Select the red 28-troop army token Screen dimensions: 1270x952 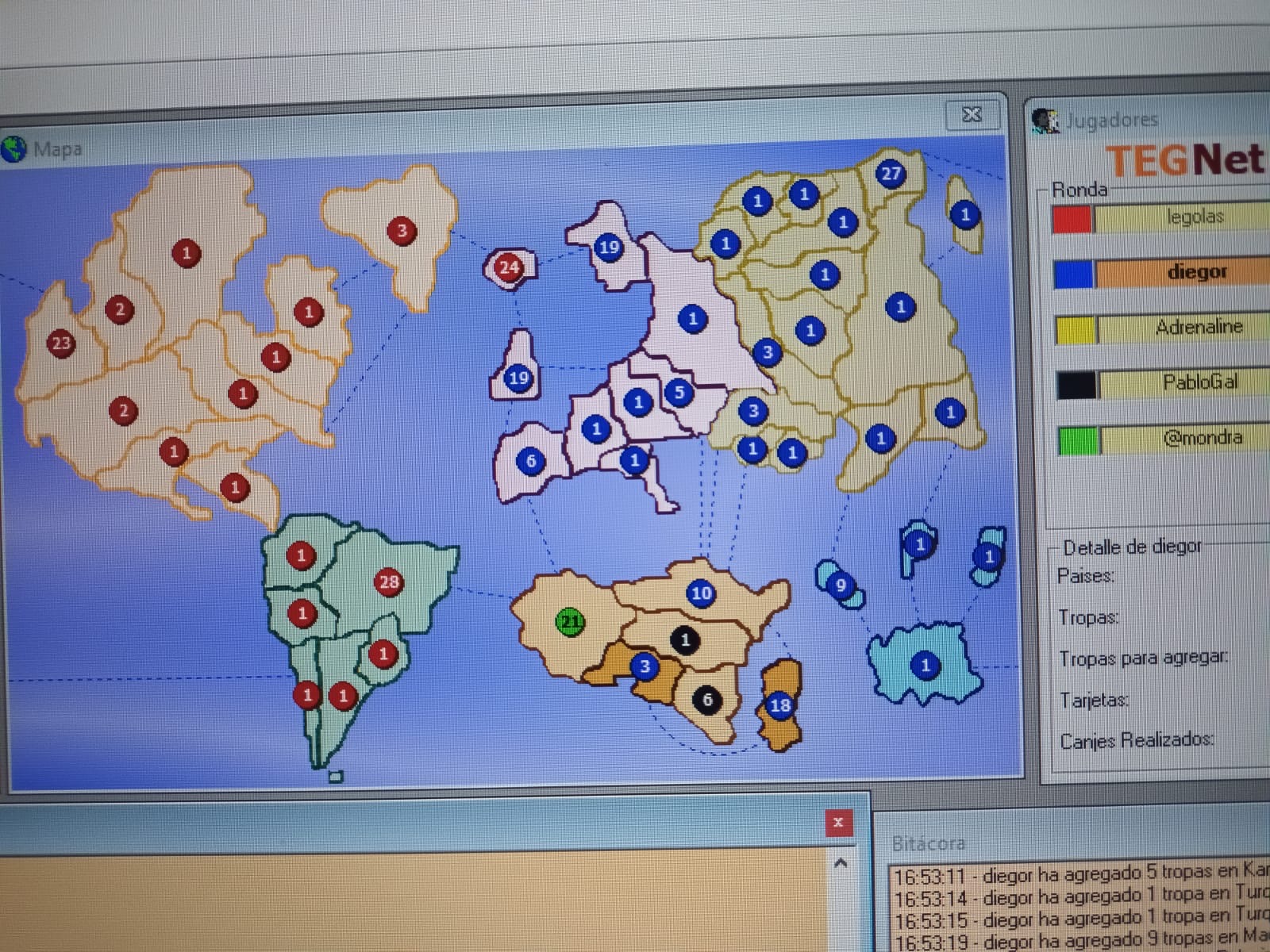pyautogui.click(x=388, y=582)
